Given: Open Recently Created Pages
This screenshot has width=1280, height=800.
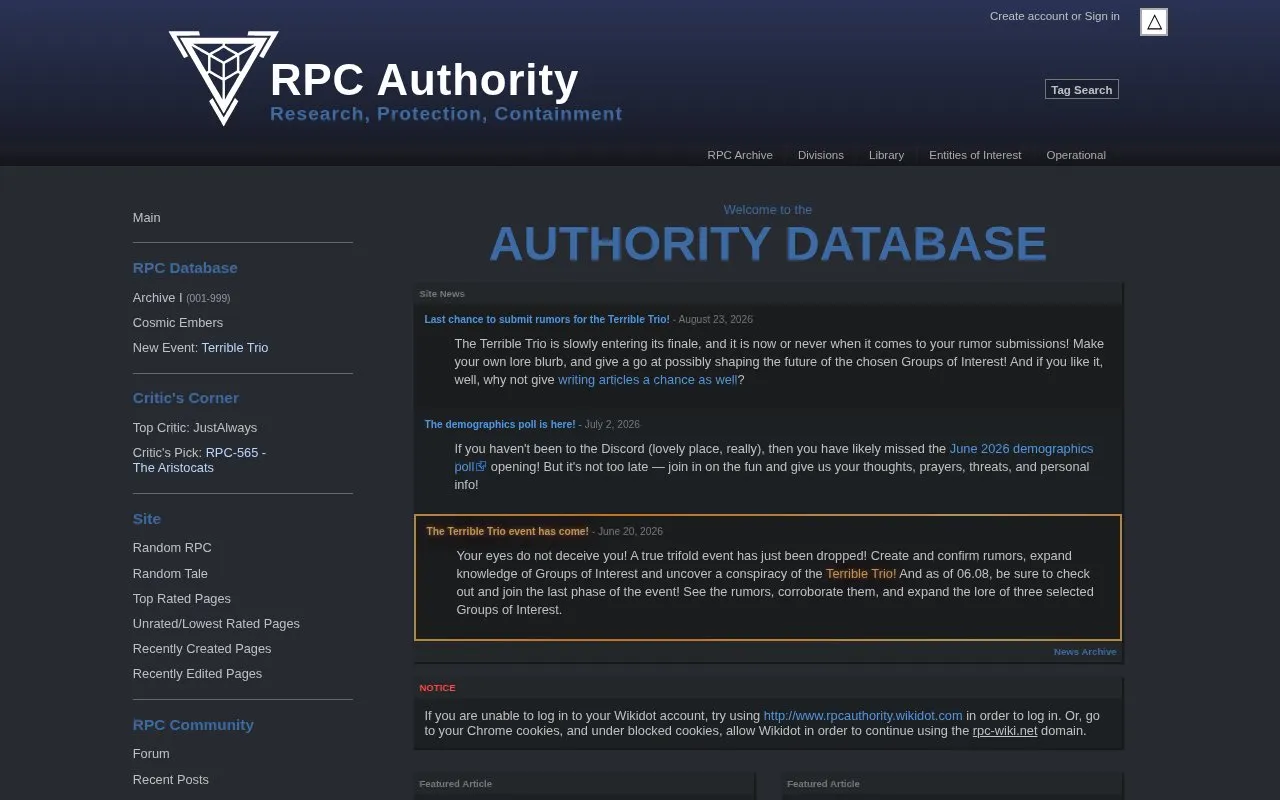Looking at the screenshot, I should 202,648.
